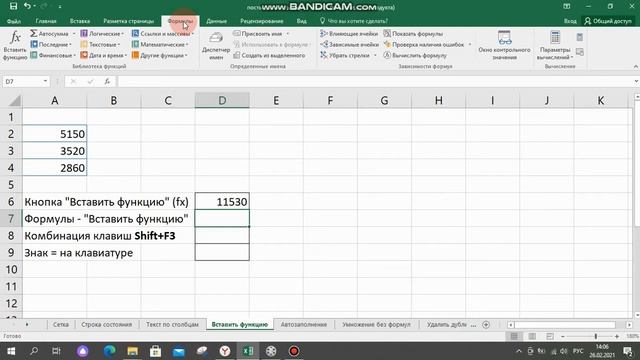Open the Строка состояния sheet tab

[107, 325]
